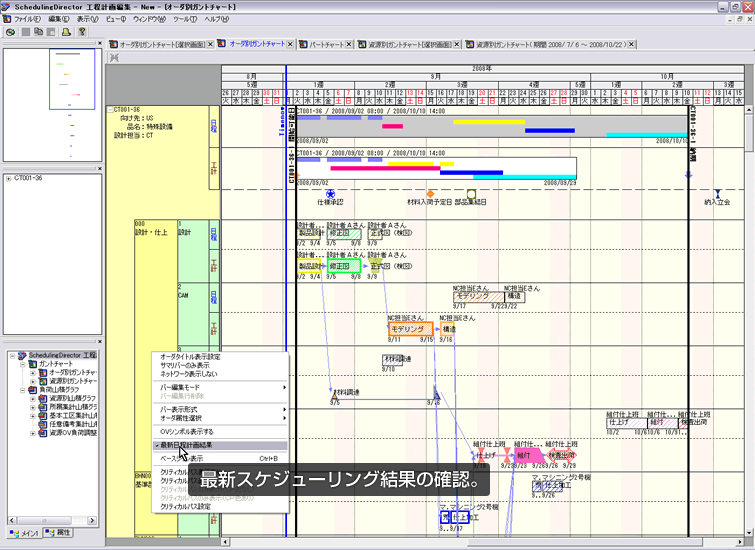
Task: Open the オーダ属性選択 submenu
Action: [221, 418]
